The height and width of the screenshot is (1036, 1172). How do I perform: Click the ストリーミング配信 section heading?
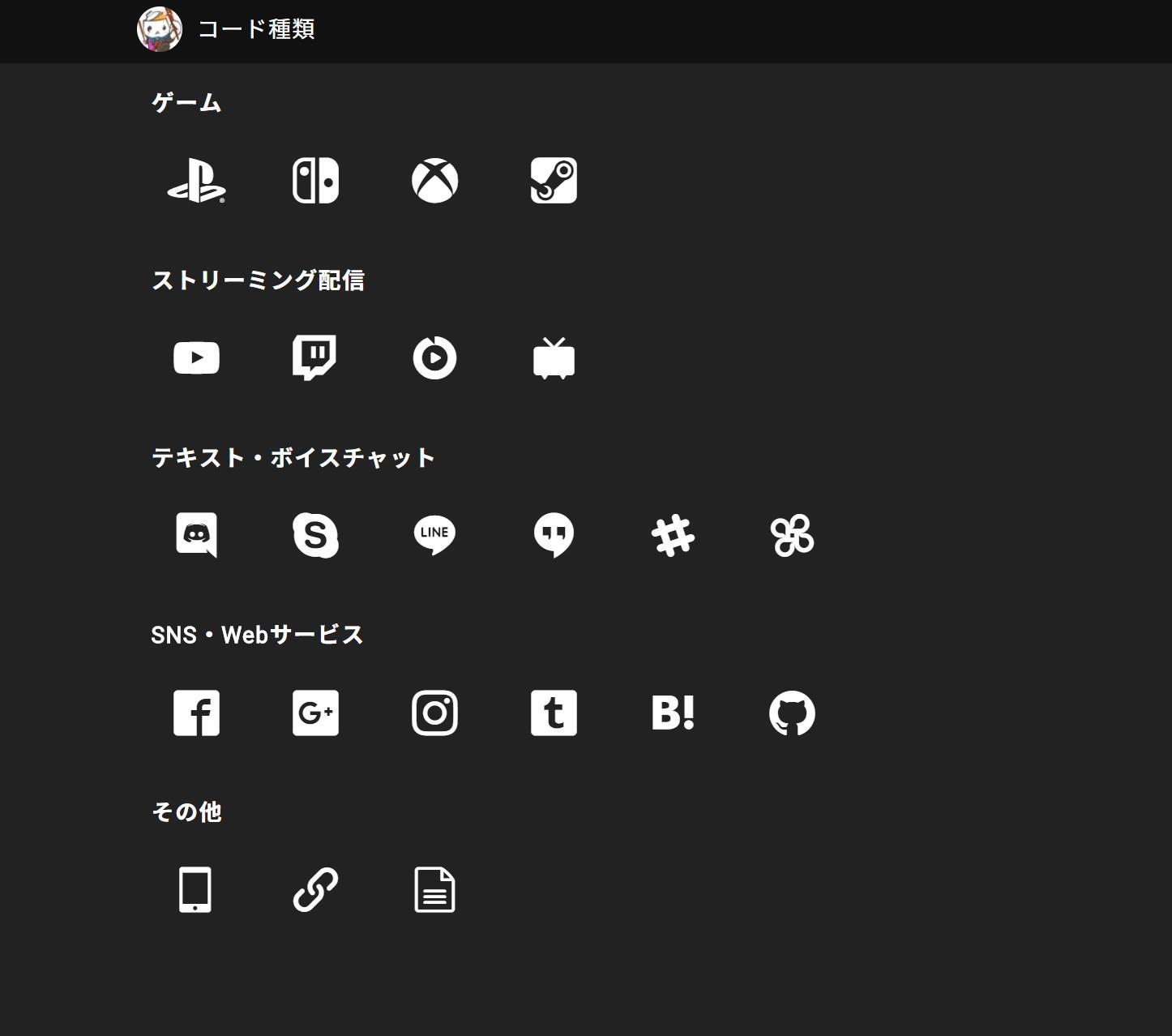pos(259,280)
